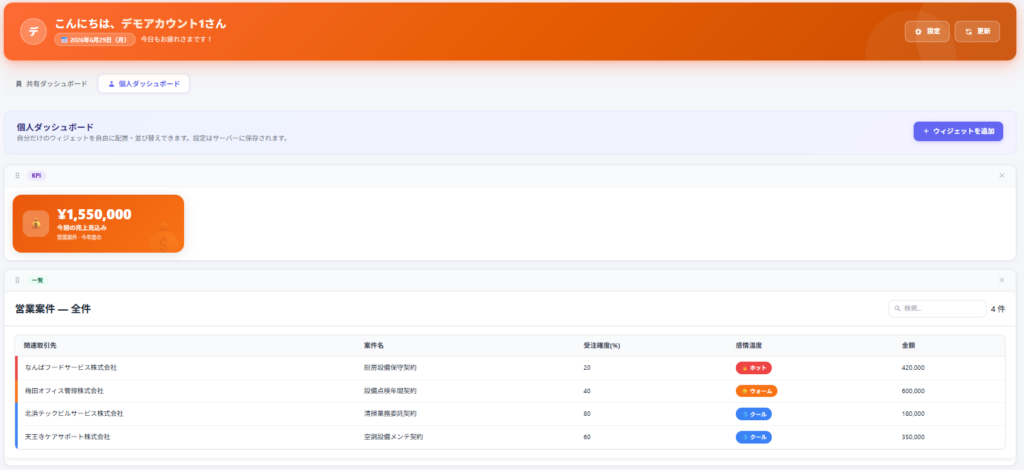1024x470 pixels.
Task: Grab the KPI widget drag handle
Action: (x=18, y=175)
